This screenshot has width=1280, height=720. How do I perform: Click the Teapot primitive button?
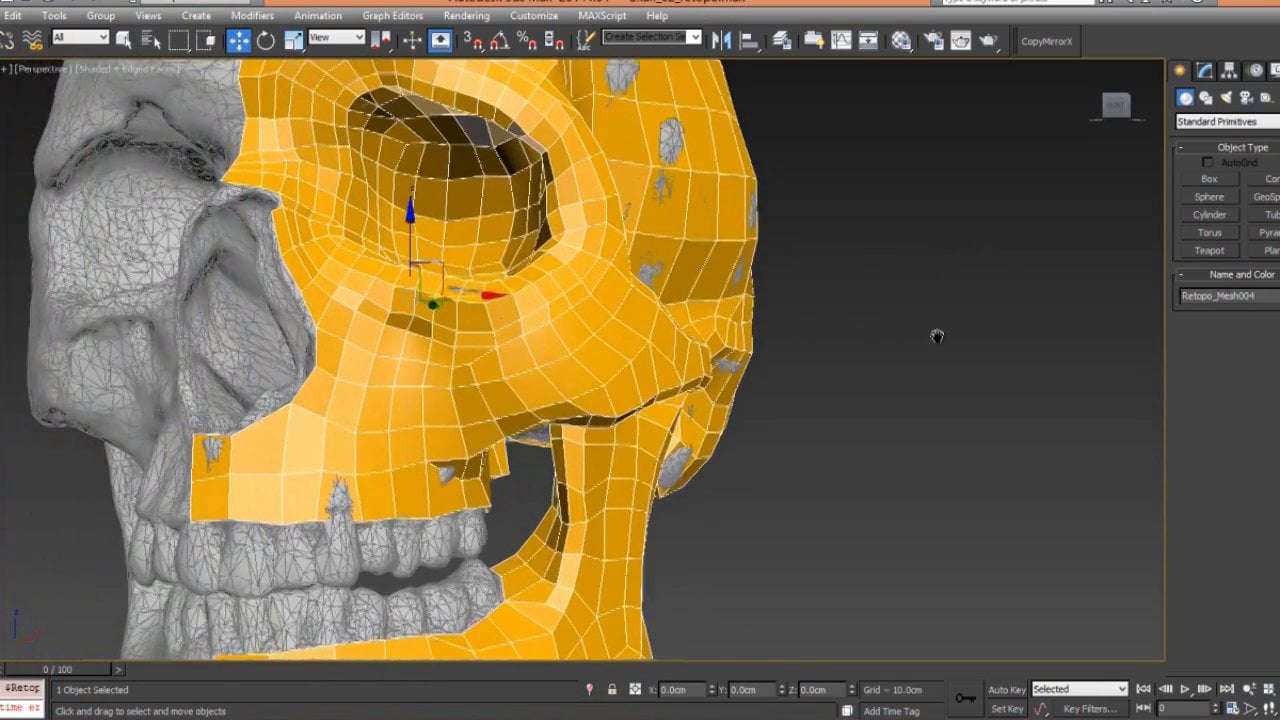[x=1209, y=251]
